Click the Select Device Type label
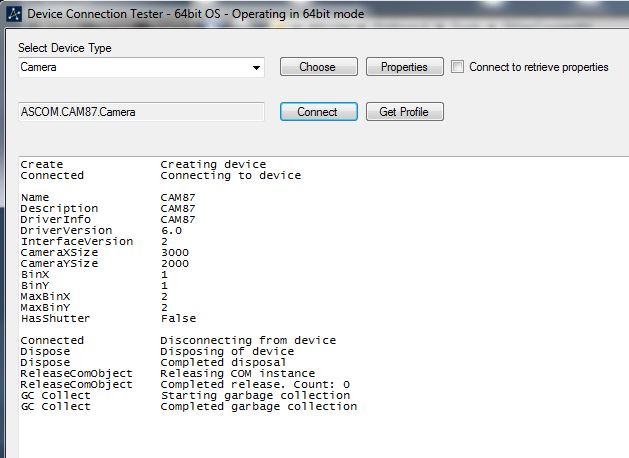The height and width of the screenshot is (458, 629). pos(65,48)
